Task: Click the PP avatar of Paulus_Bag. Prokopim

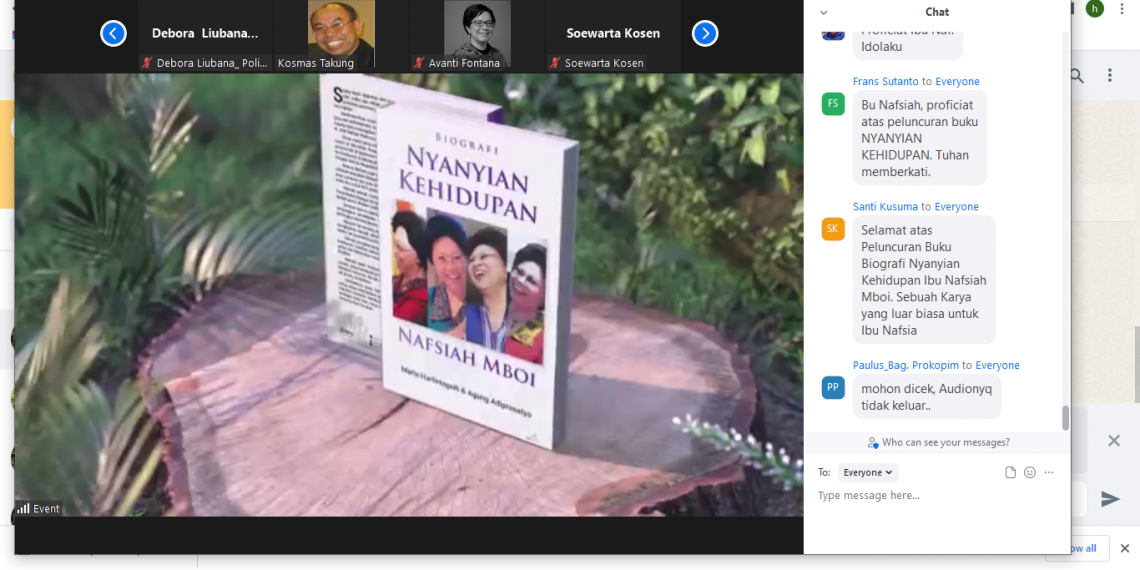Action: click(x=833, y=388)
